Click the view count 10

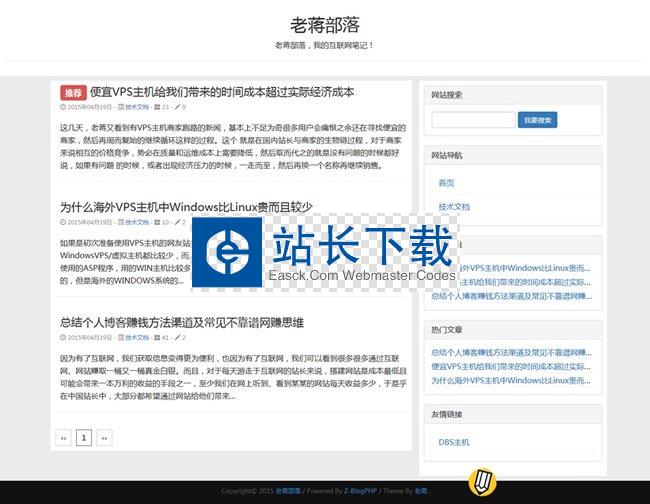coord(165,222)
